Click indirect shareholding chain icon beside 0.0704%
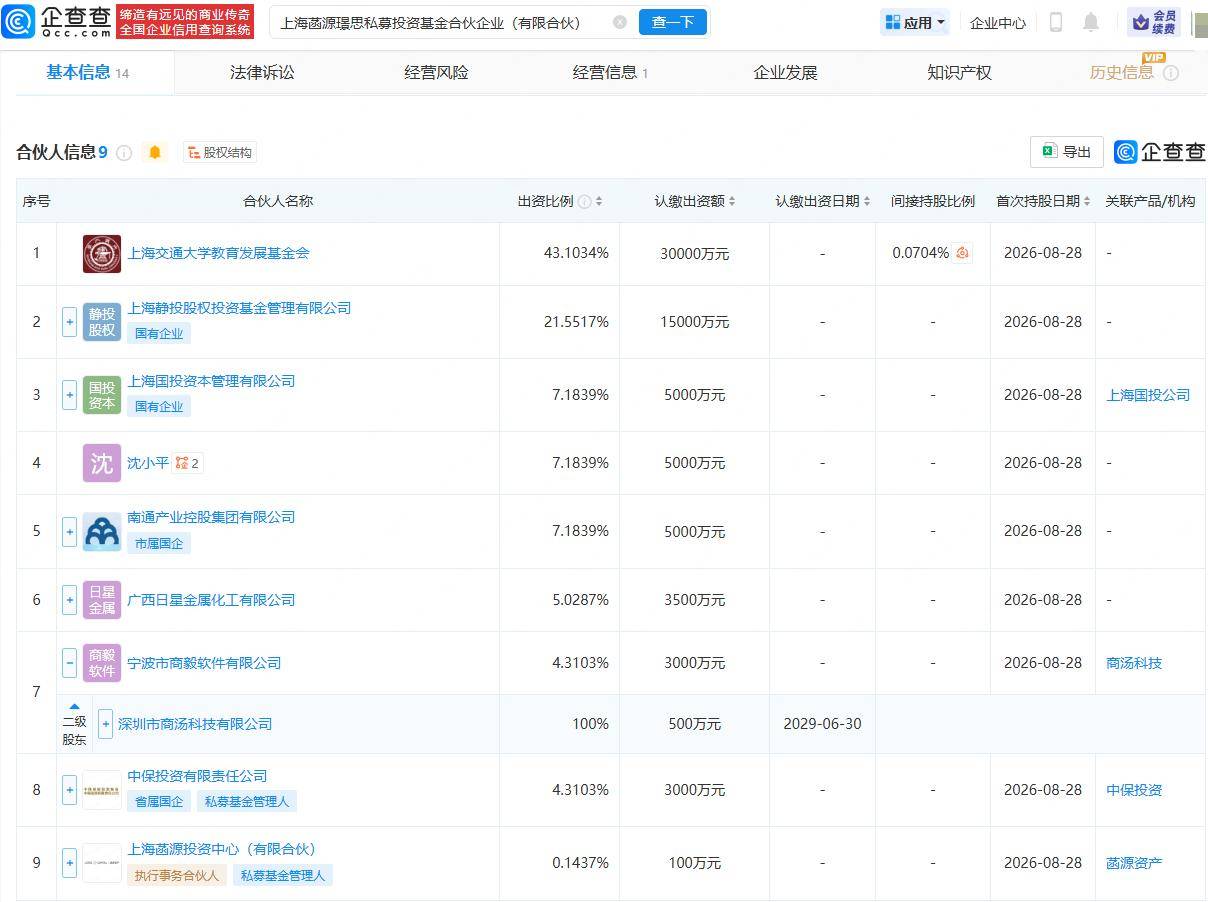The height and width of the screenshot is (902, 1208). pyautogui.click(x=962, y=253)
